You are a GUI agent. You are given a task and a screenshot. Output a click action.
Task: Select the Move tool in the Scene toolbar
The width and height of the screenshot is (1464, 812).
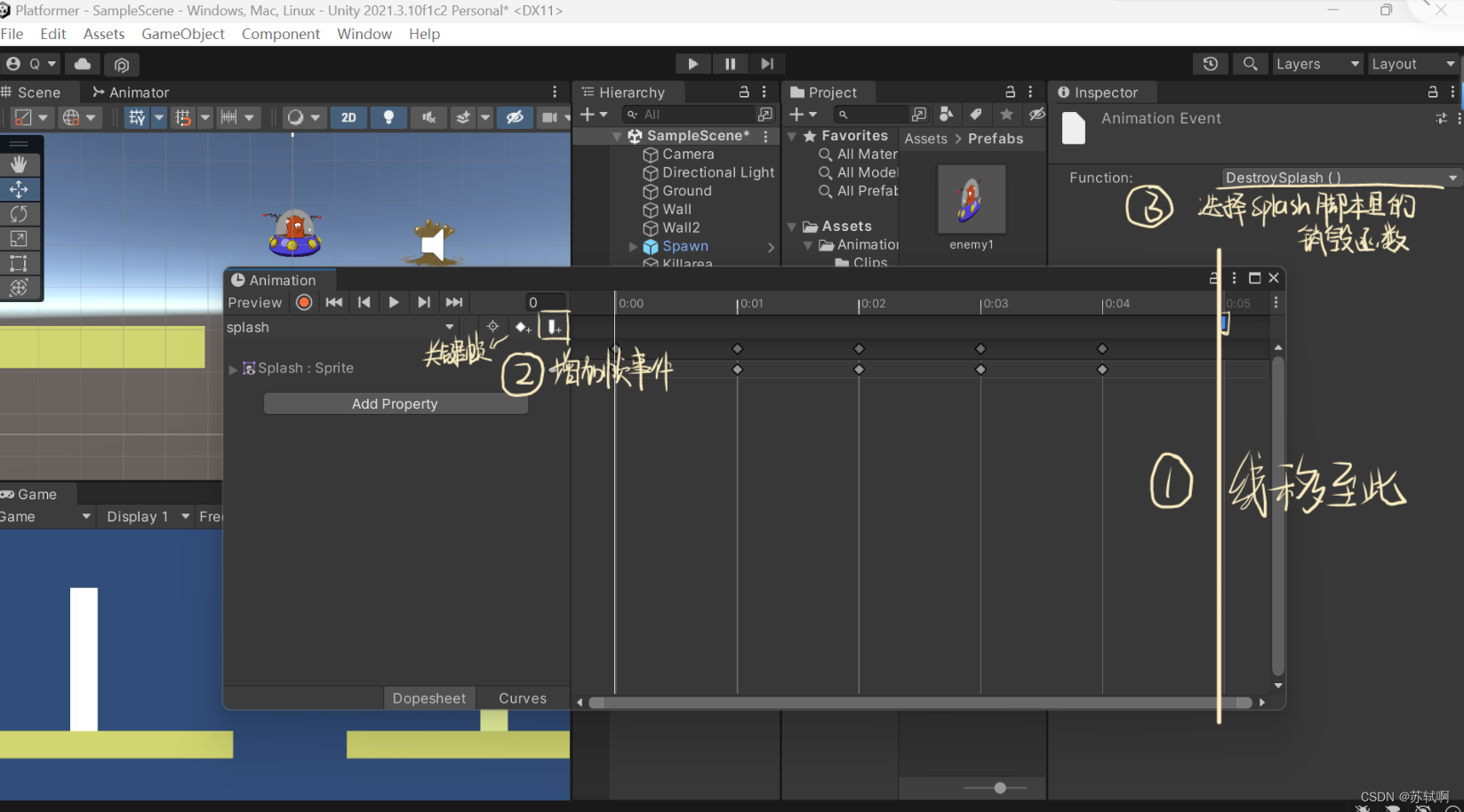(20, 189)
